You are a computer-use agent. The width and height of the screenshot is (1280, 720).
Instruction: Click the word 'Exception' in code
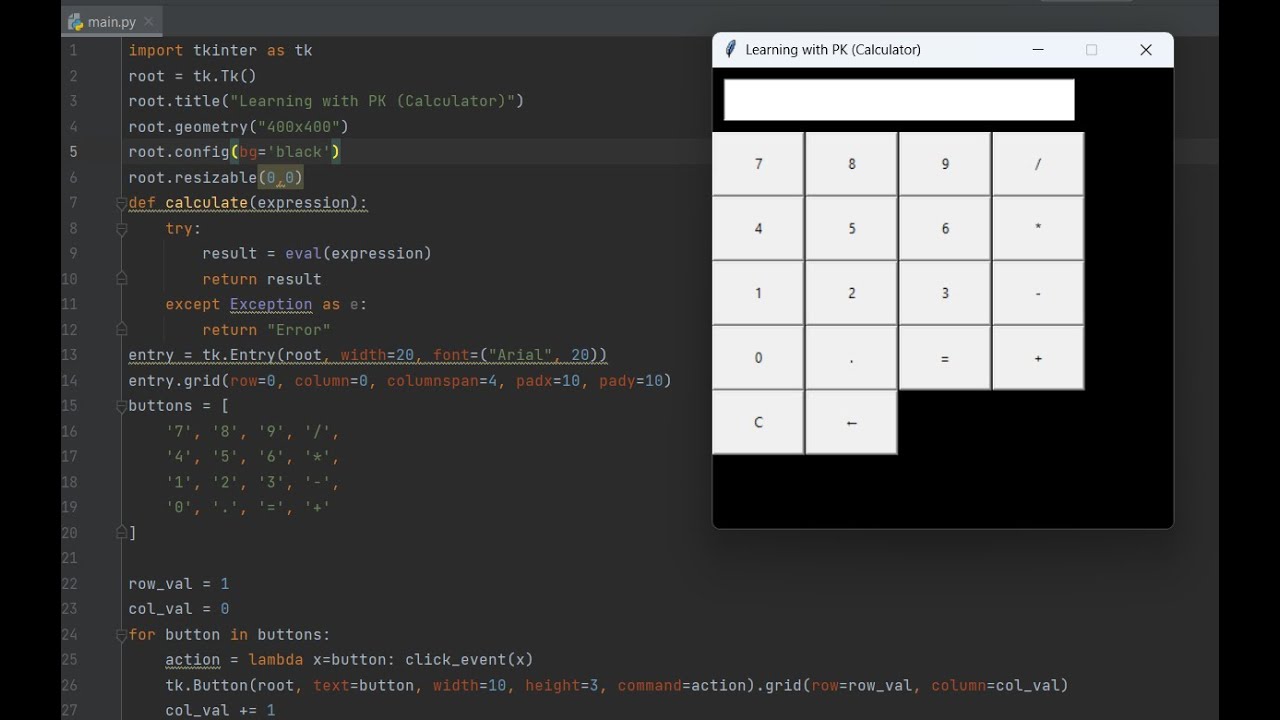click(x=271, y=304)
